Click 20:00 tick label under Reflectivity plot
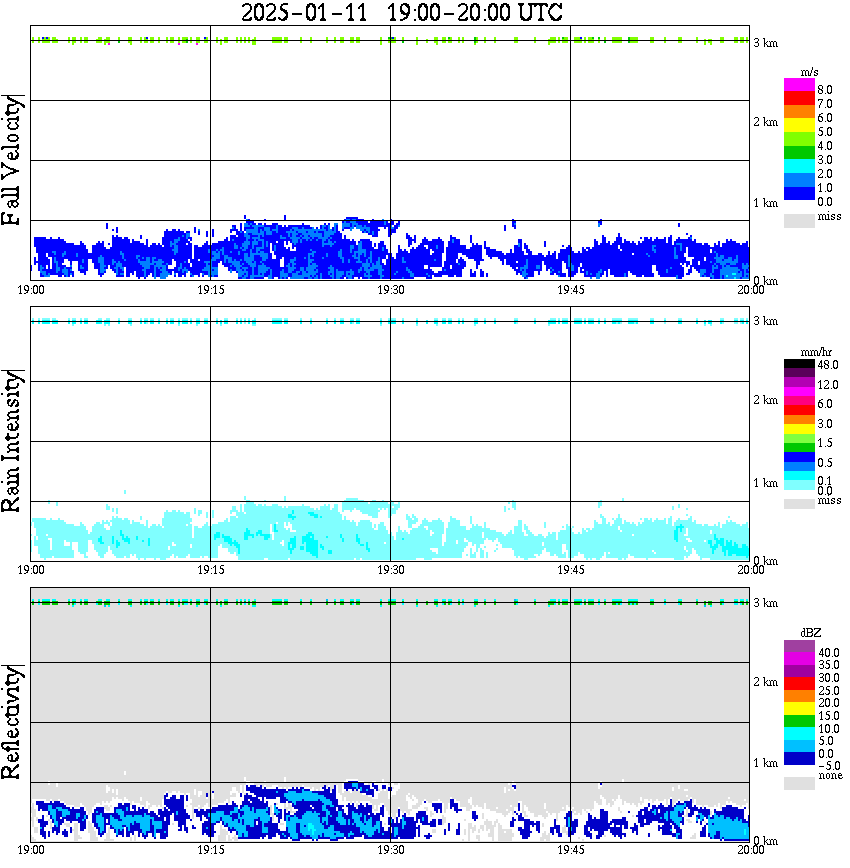850x868 pixels. [x=751, y=850]
